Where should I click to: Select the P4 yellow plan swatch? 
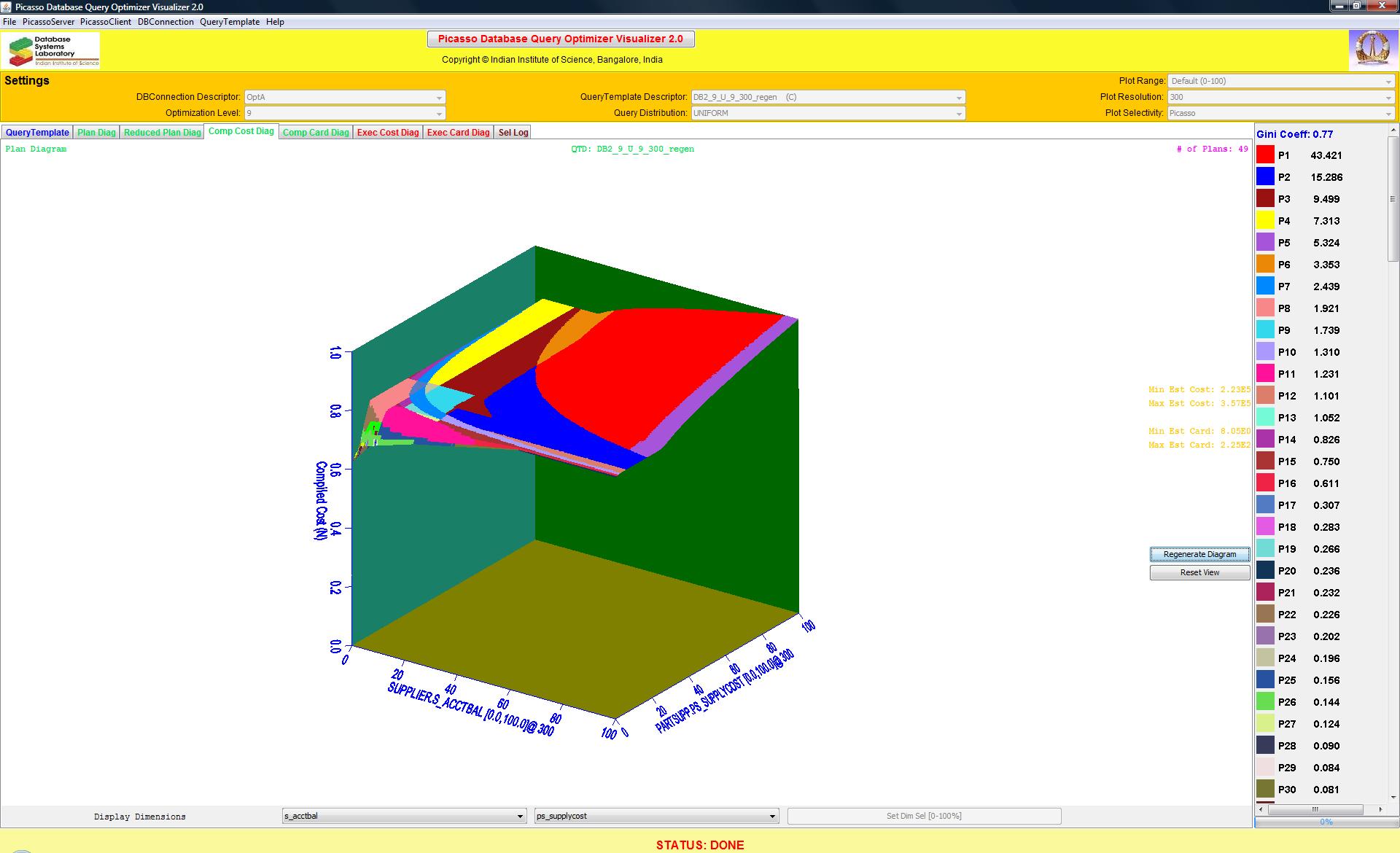1265,220
